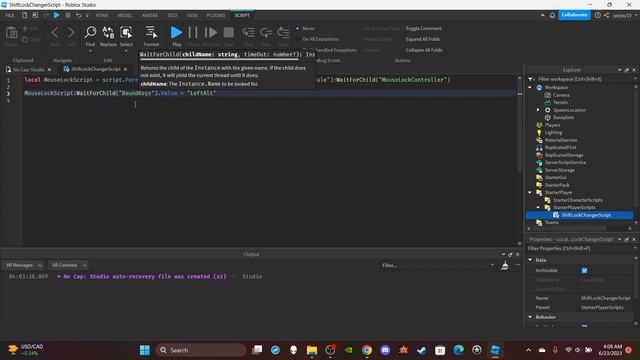Open the notifications bell icon
Image resolution: width=640 pixels, height=360 pixels.
click(x=552, y=15)
